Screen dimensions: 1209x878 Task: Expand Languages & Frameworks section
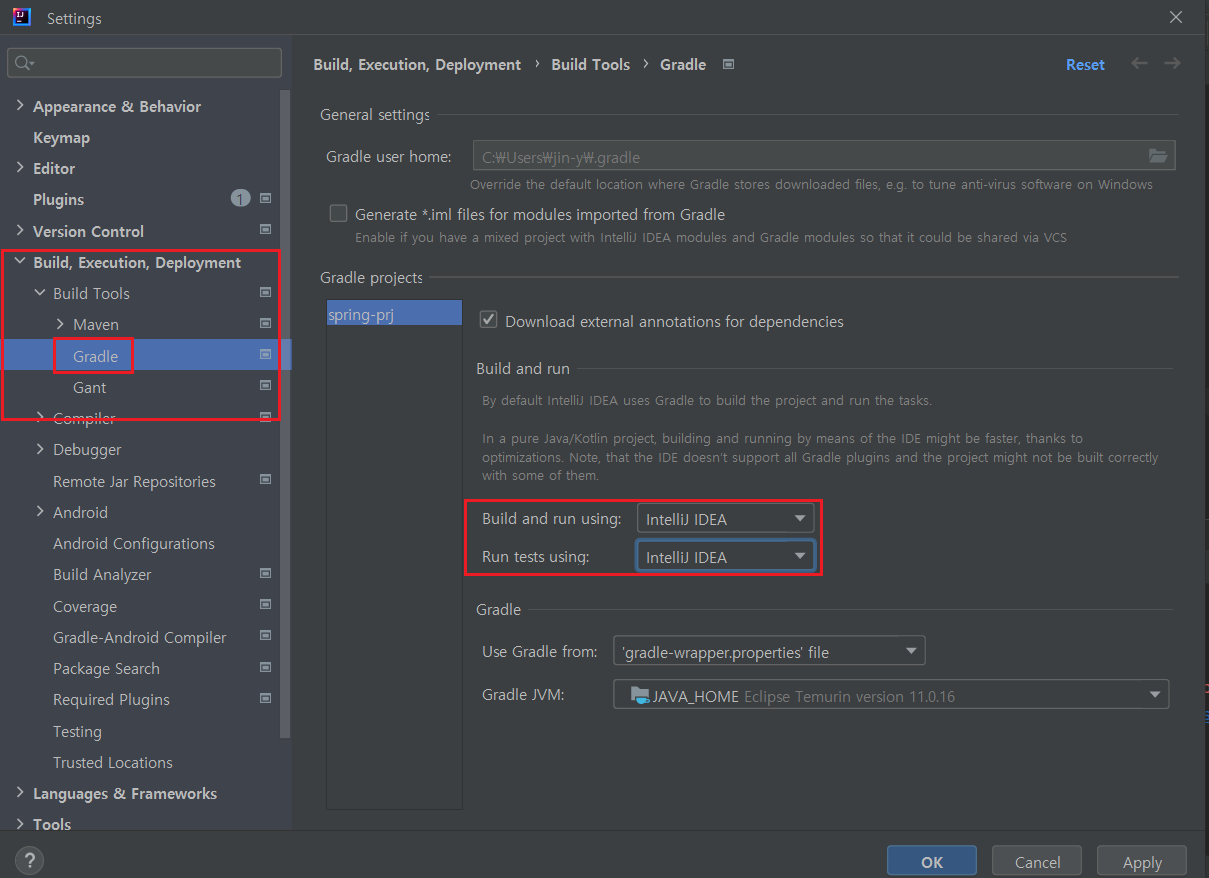(x=20, y=793)
